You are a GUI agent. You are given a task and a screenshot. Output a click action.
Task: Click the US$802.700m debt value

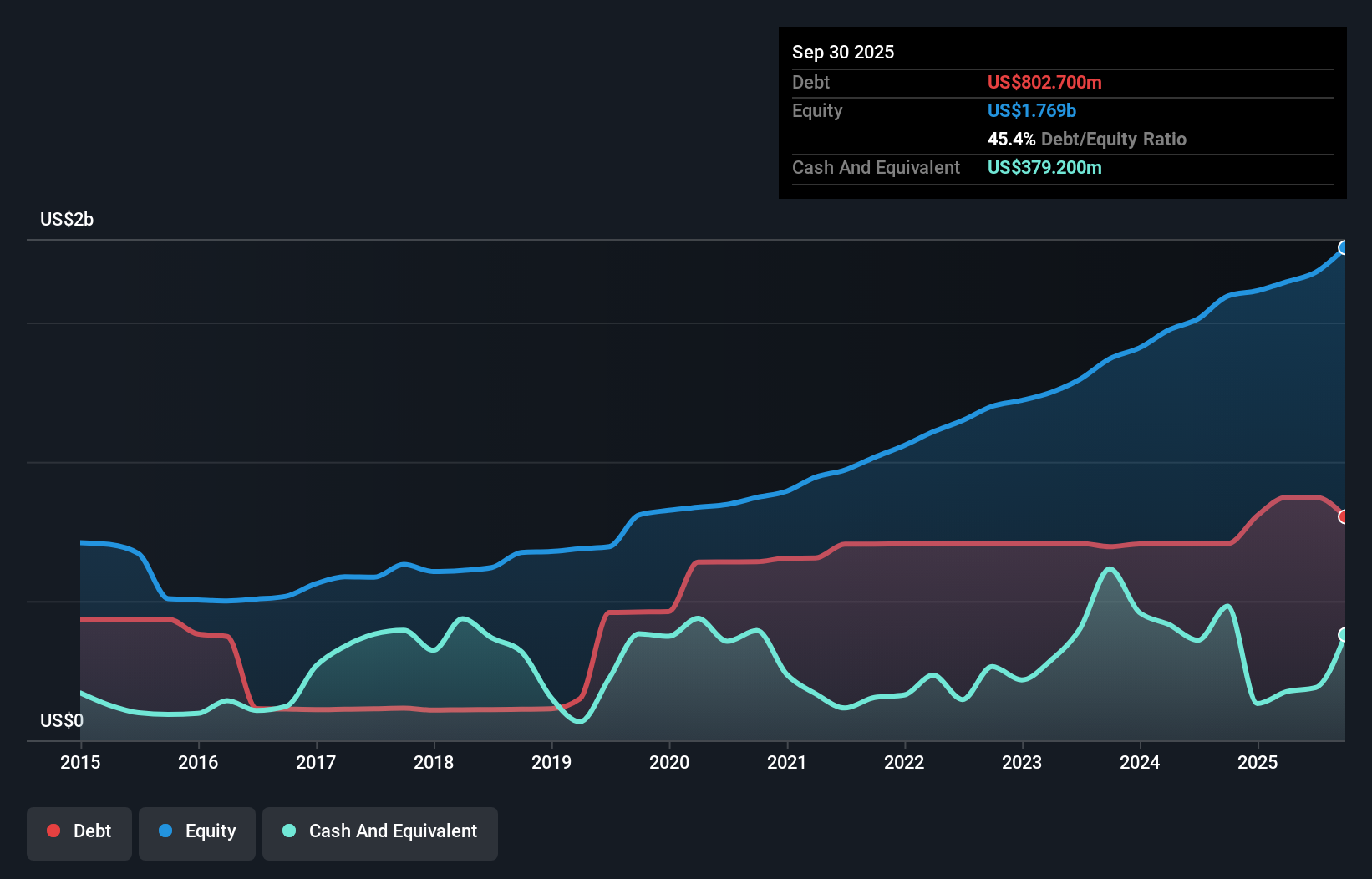tap(1044, 82)
